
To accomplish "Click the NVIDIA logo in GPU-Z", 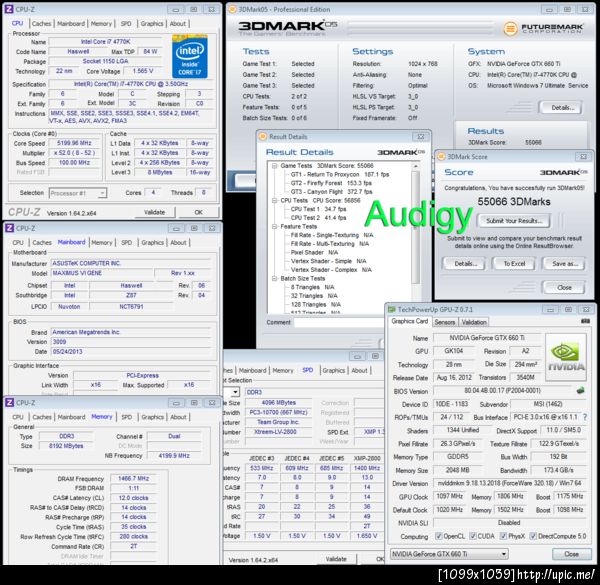I will 566,357.
